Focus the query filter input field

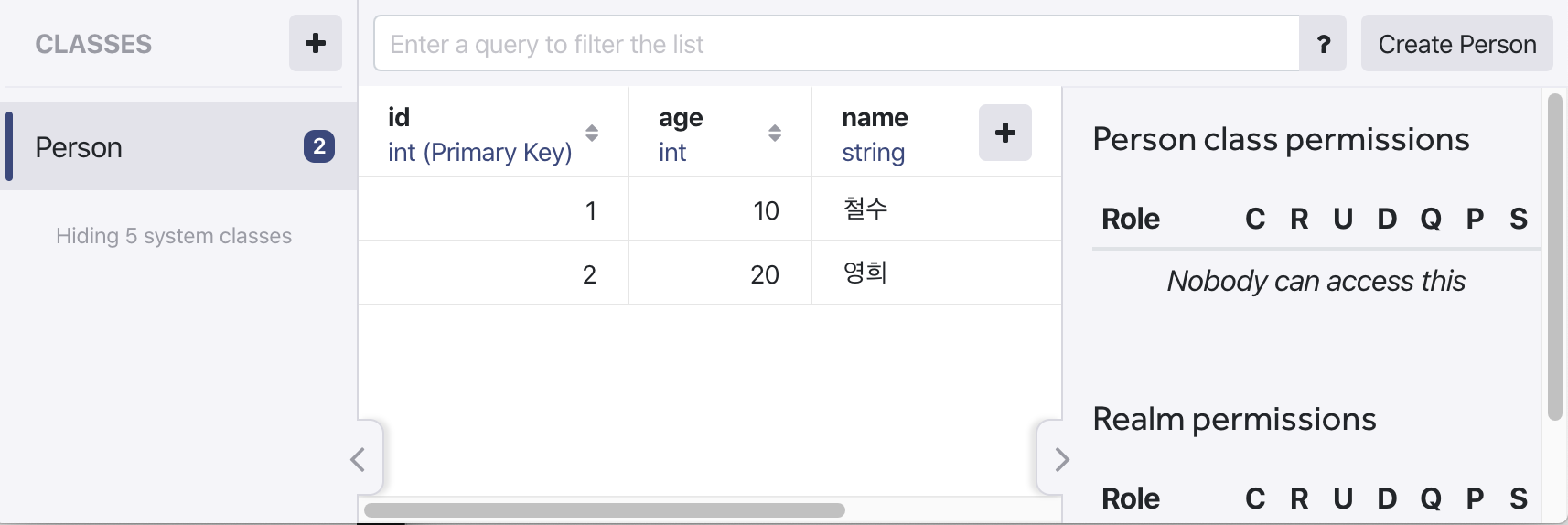point(836,44)
